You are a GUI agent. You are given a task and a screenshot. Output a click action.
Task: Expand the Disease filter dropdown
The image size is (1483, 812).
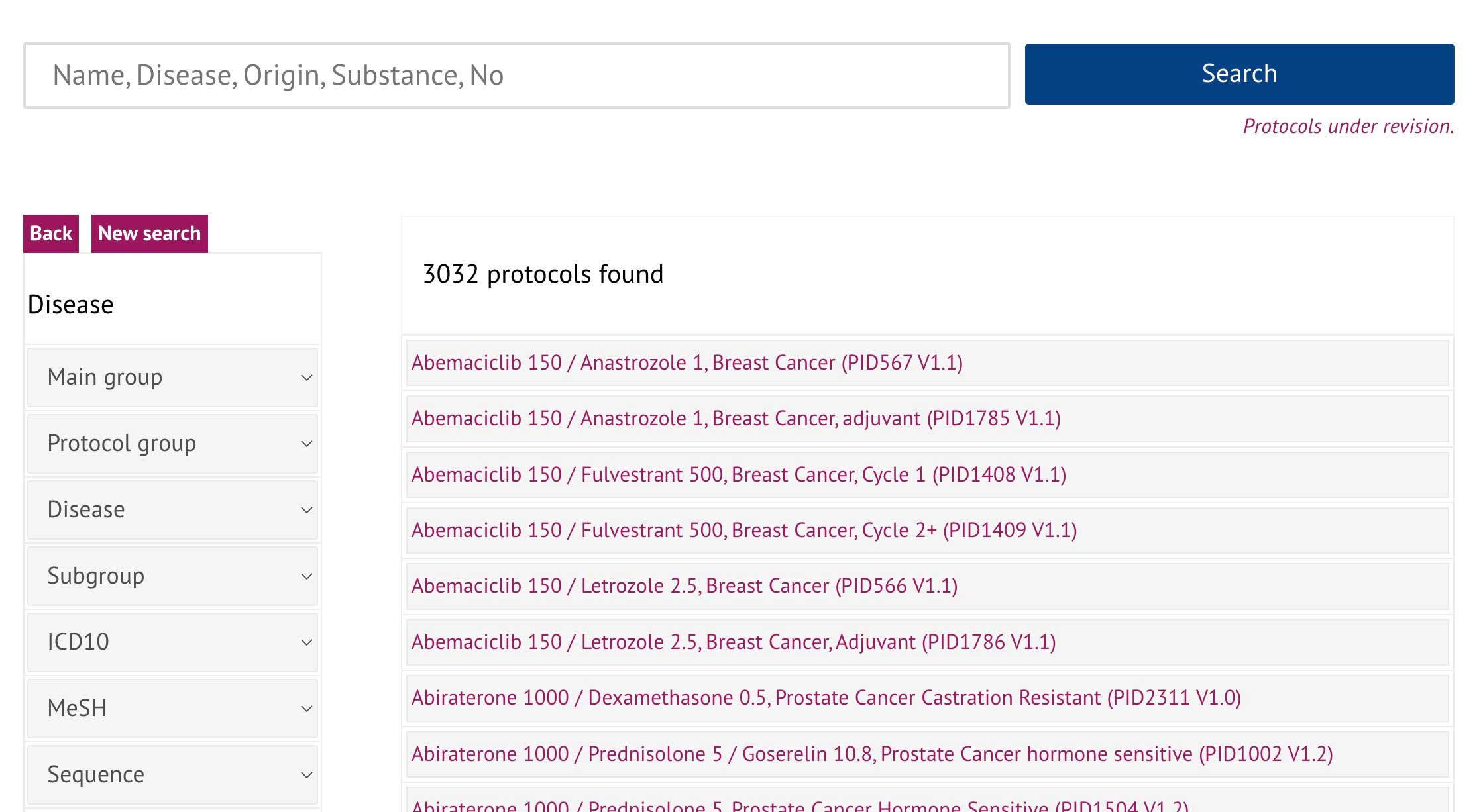tap(172, 510)
